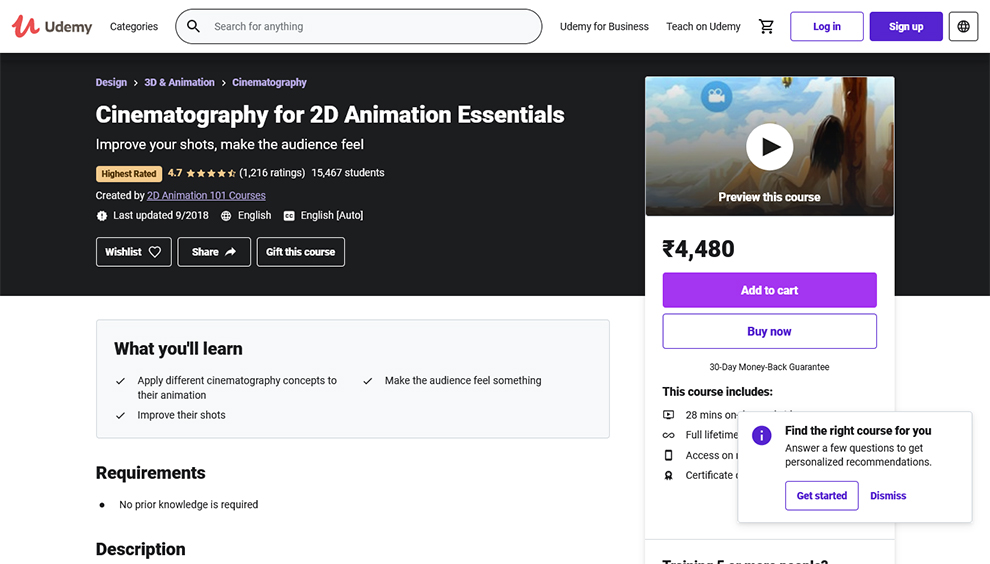The width and height of the screenshot is (990, 564).
Task: Click the Last updated 9/2018 text
Action: [x=161, y=215]
